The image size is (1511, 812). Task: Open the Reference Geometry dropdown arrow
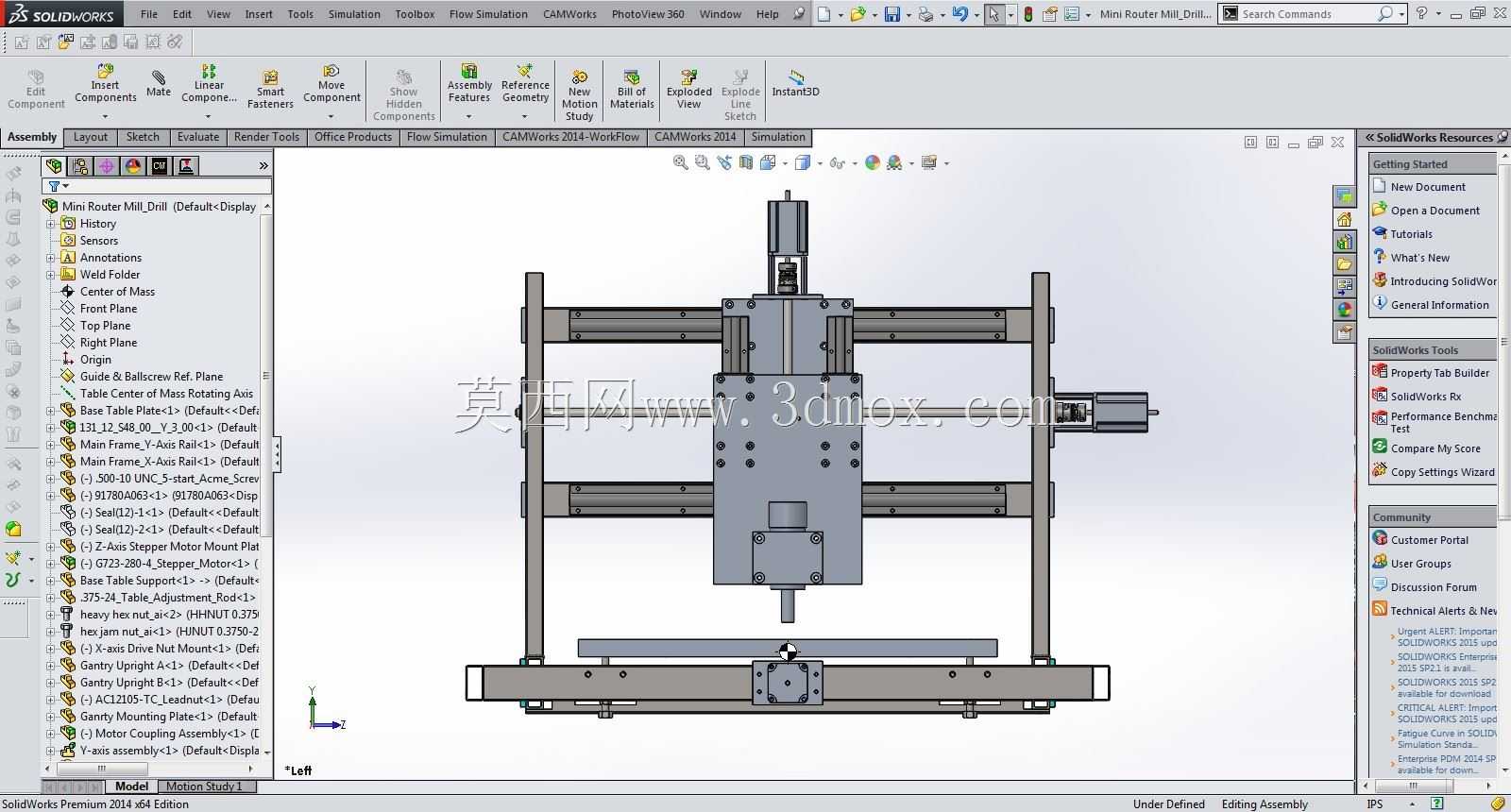pyautogui.click(x=525, y=116)
